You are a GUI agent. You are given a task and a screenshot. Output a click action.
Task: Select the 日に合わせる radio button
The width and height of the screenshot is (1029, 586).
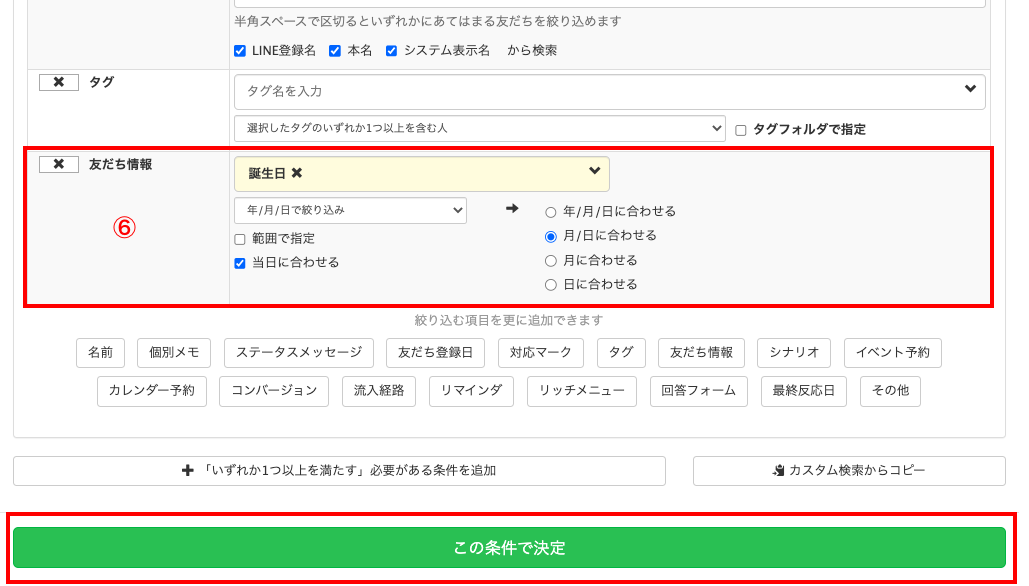click(x=553, y=284)
